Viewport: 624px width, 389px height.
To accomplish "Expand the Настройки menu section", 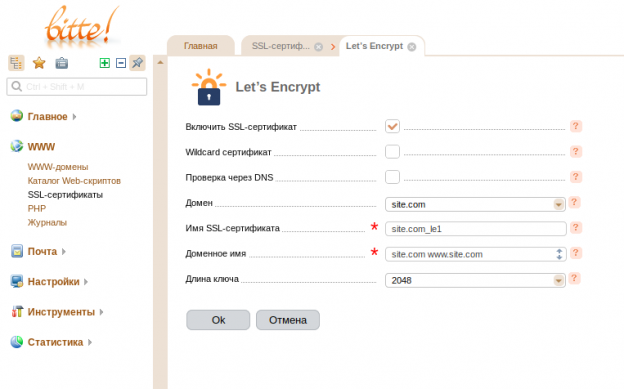I will (x=86, y=282).
